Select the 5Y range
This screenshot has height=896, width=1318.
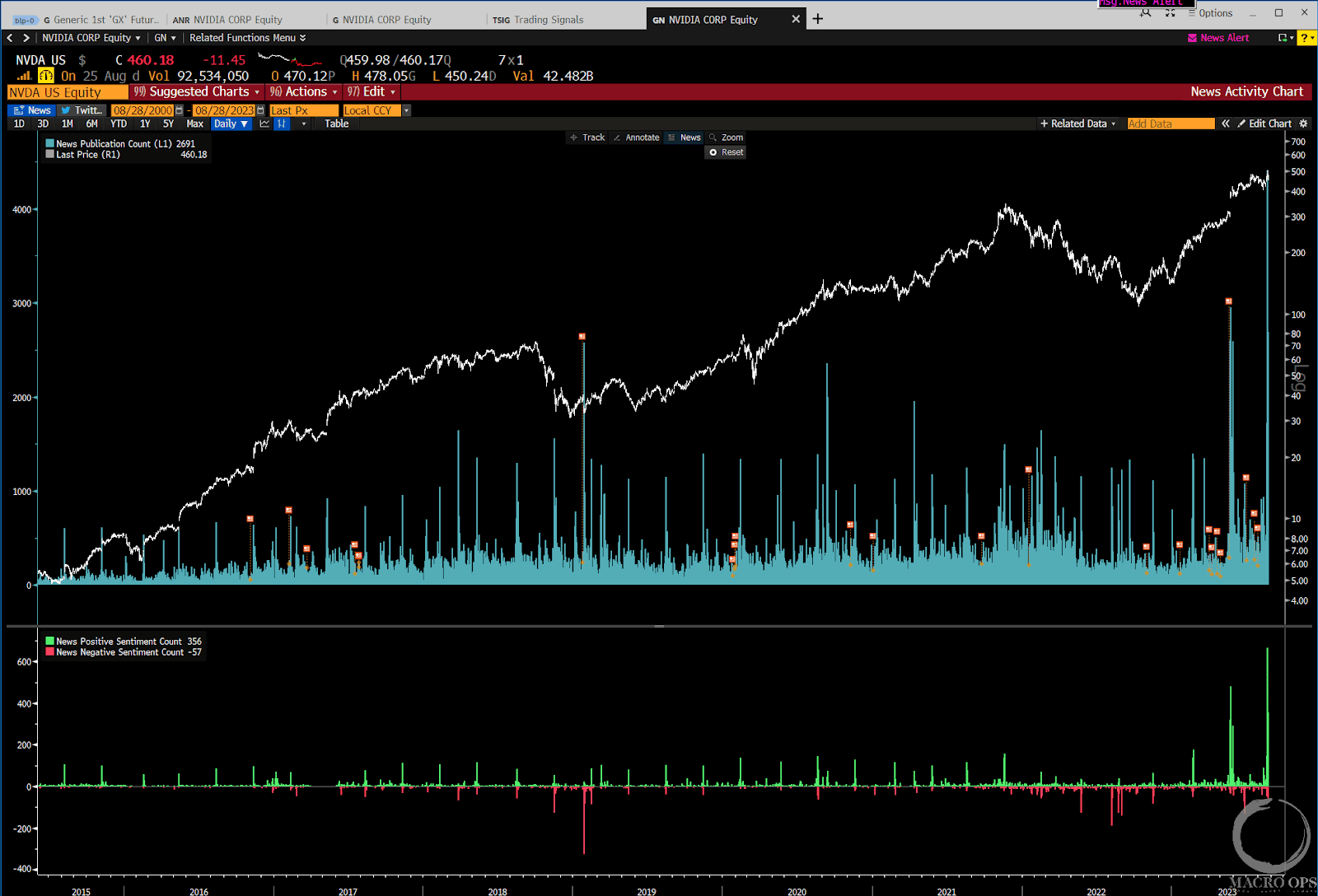(x=168, y=124)
